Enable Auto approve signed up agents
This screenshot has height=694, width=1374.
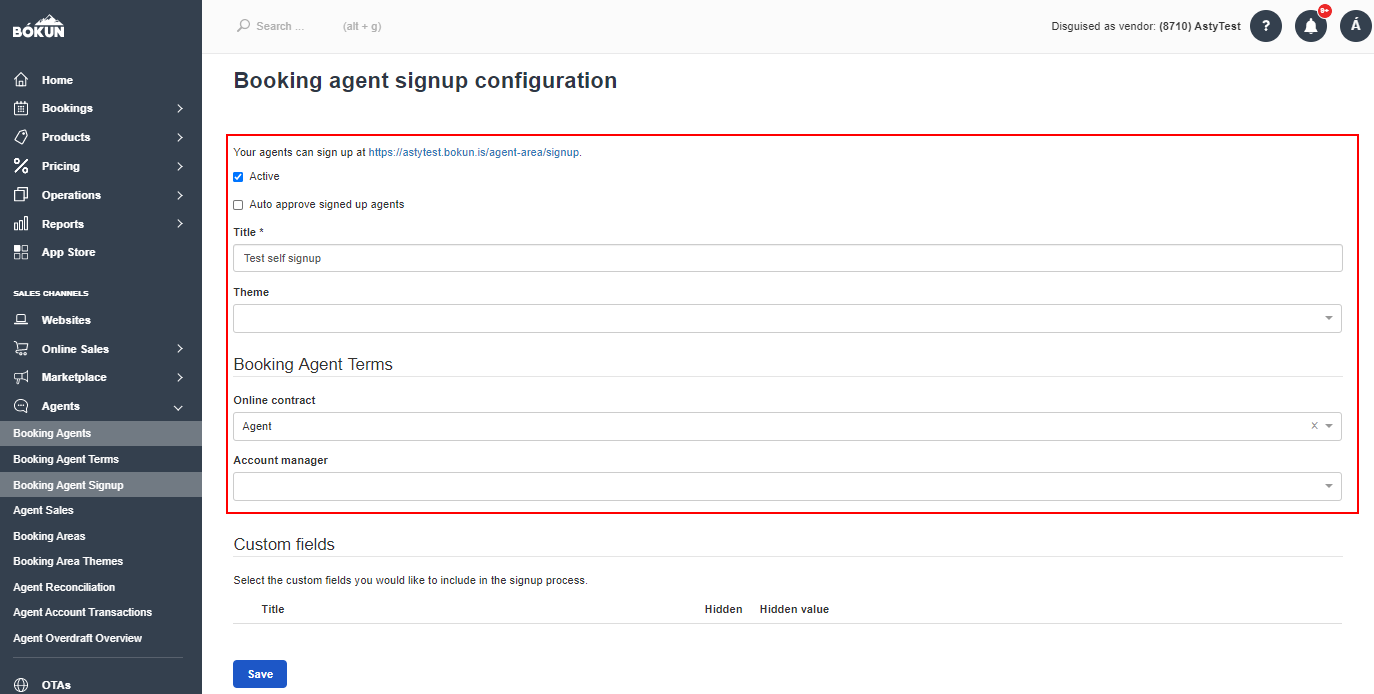pyautogui.click(x=238, y=205)
